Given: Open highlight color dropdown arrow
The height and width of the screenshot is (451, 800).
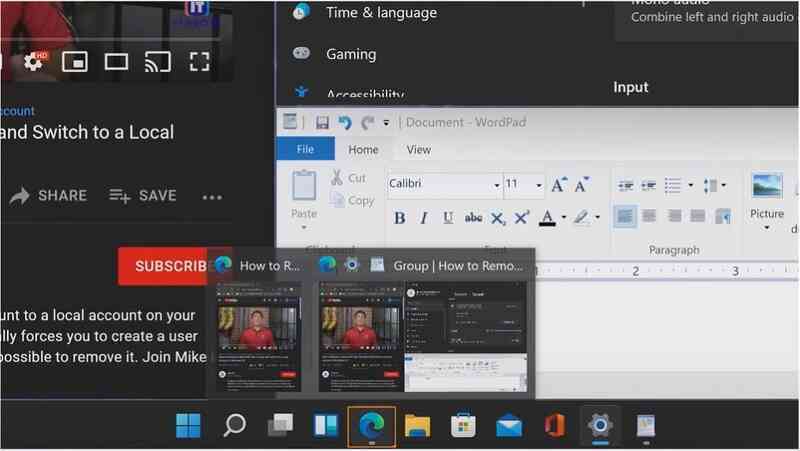Looking at the screenshot, I should (x=597, y=218).
